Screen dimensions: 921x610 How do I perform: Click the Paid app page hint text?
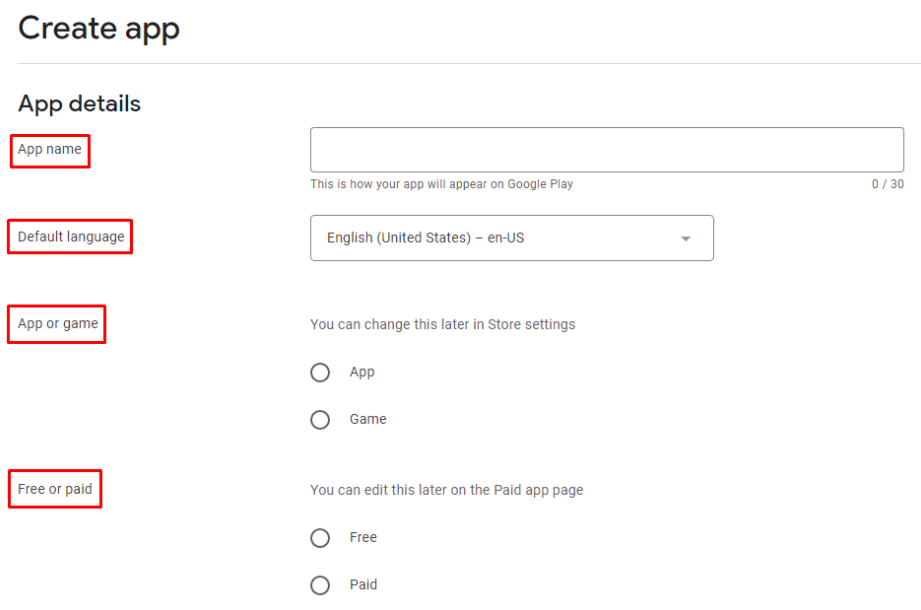click(x=447, y=490)
